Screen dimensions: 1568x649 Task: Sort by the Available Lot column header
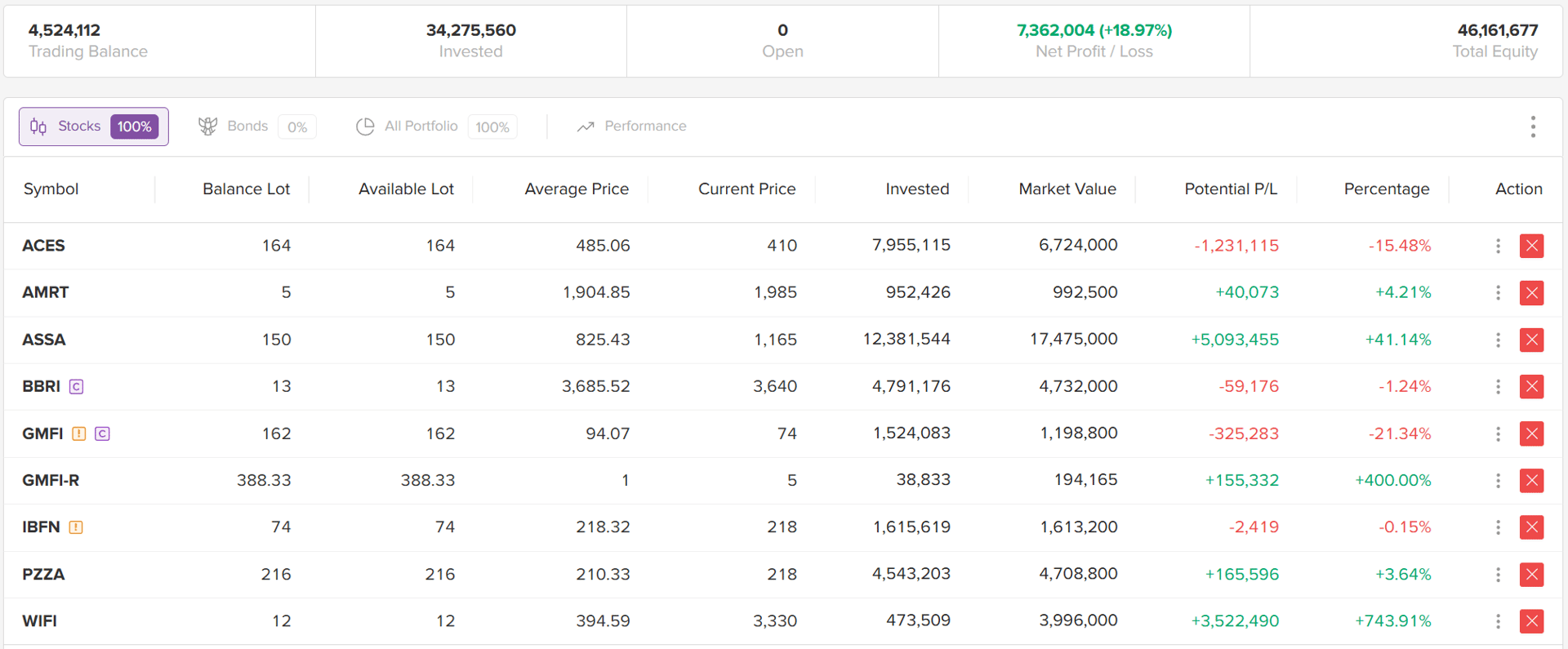coord(406,189)
